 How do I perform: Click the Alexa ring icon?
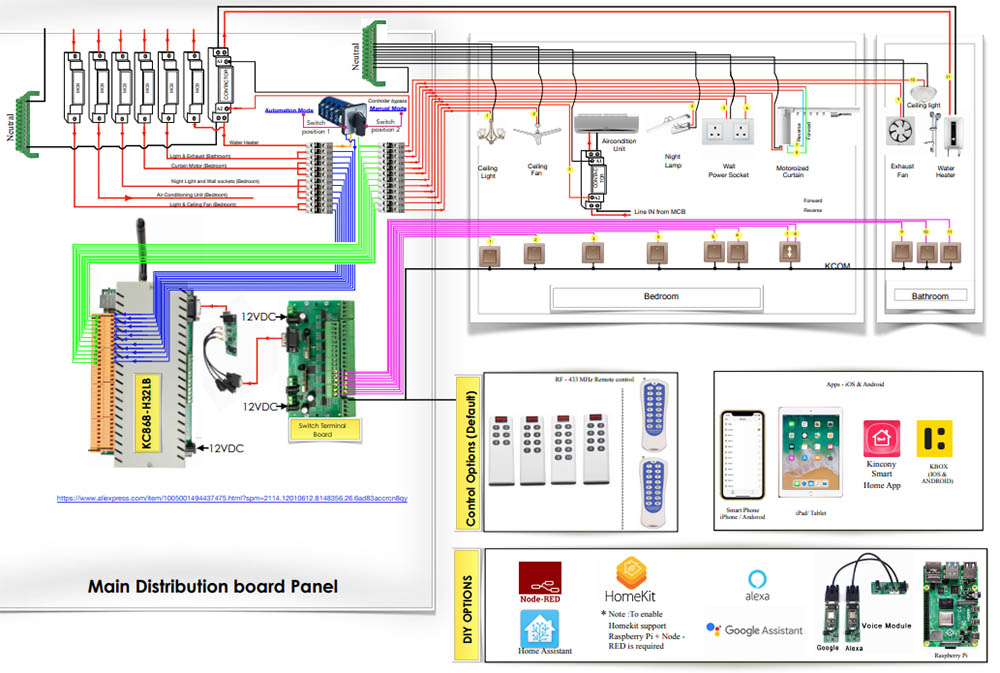(757, 582)
